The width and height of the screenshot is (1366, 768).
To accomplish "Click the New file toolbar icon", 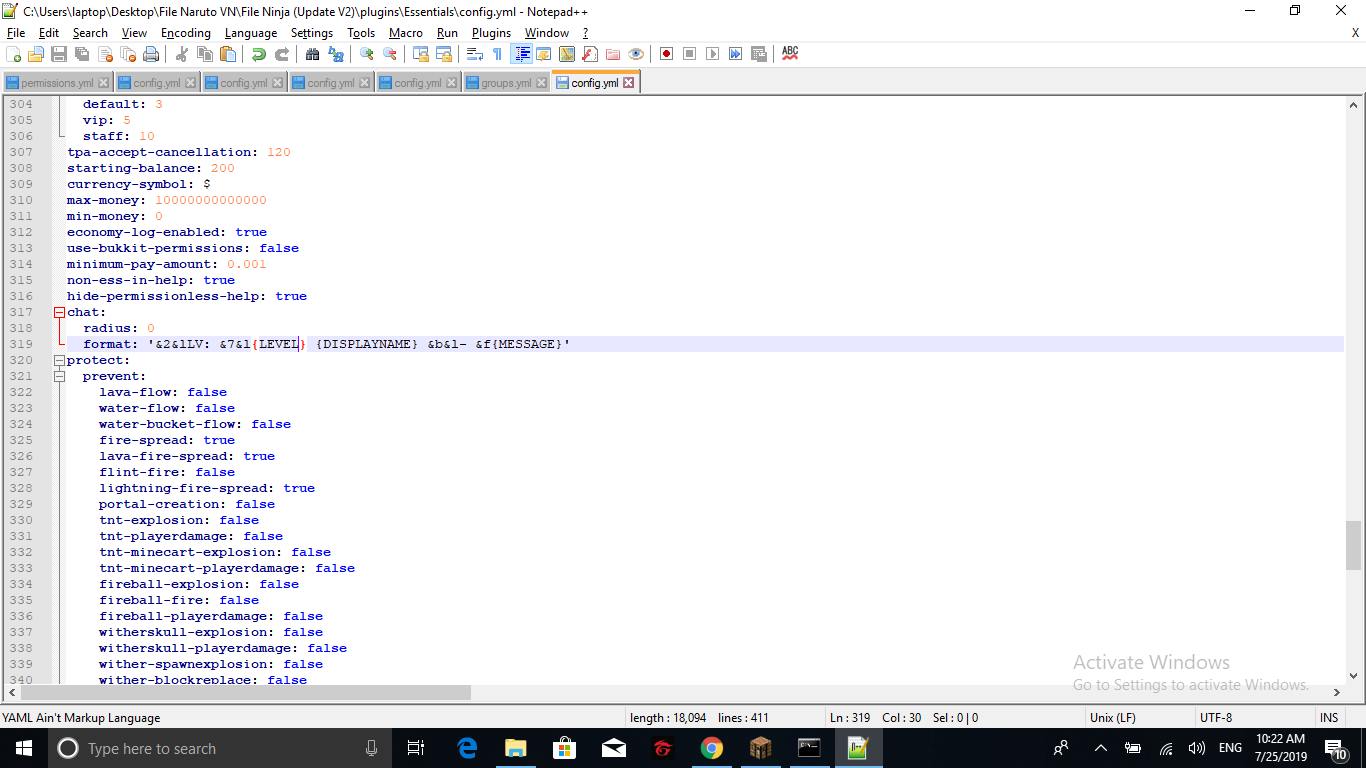I will coord(14,54).
